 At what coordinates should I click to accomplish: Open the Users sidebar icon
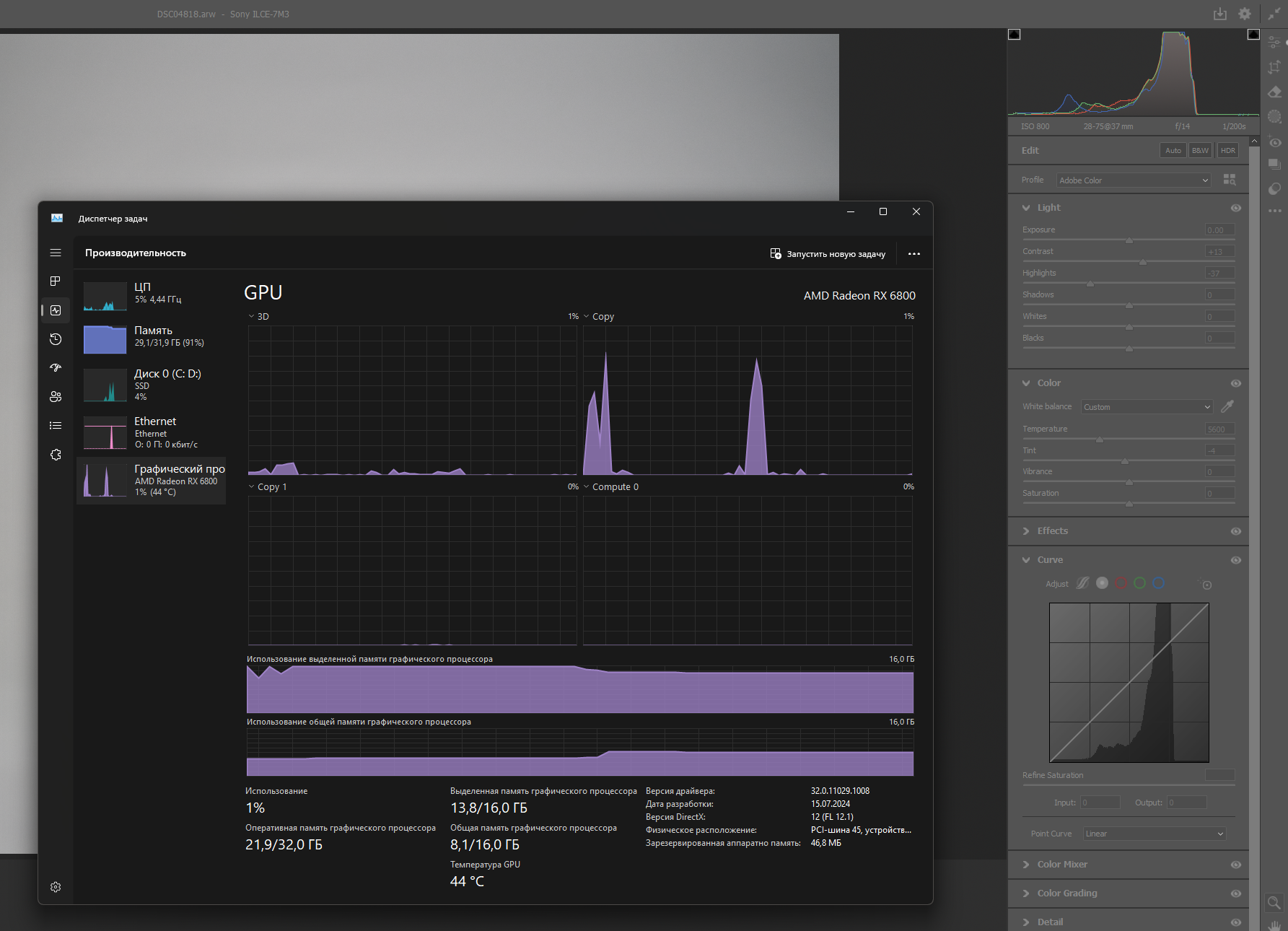pyautogui.click(x=56, y=397)
